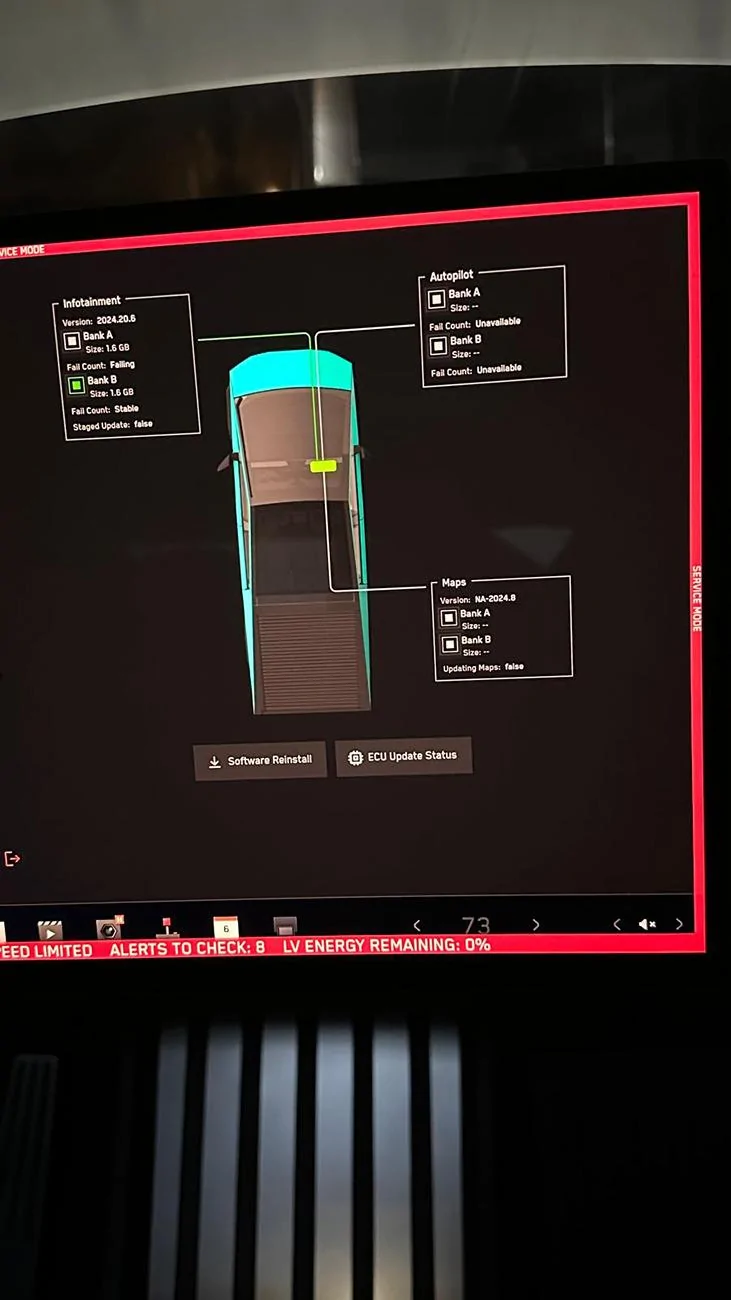The image size is (731, 1300).
Task: Click Staged Update: false text
Action: pos(113,426)
